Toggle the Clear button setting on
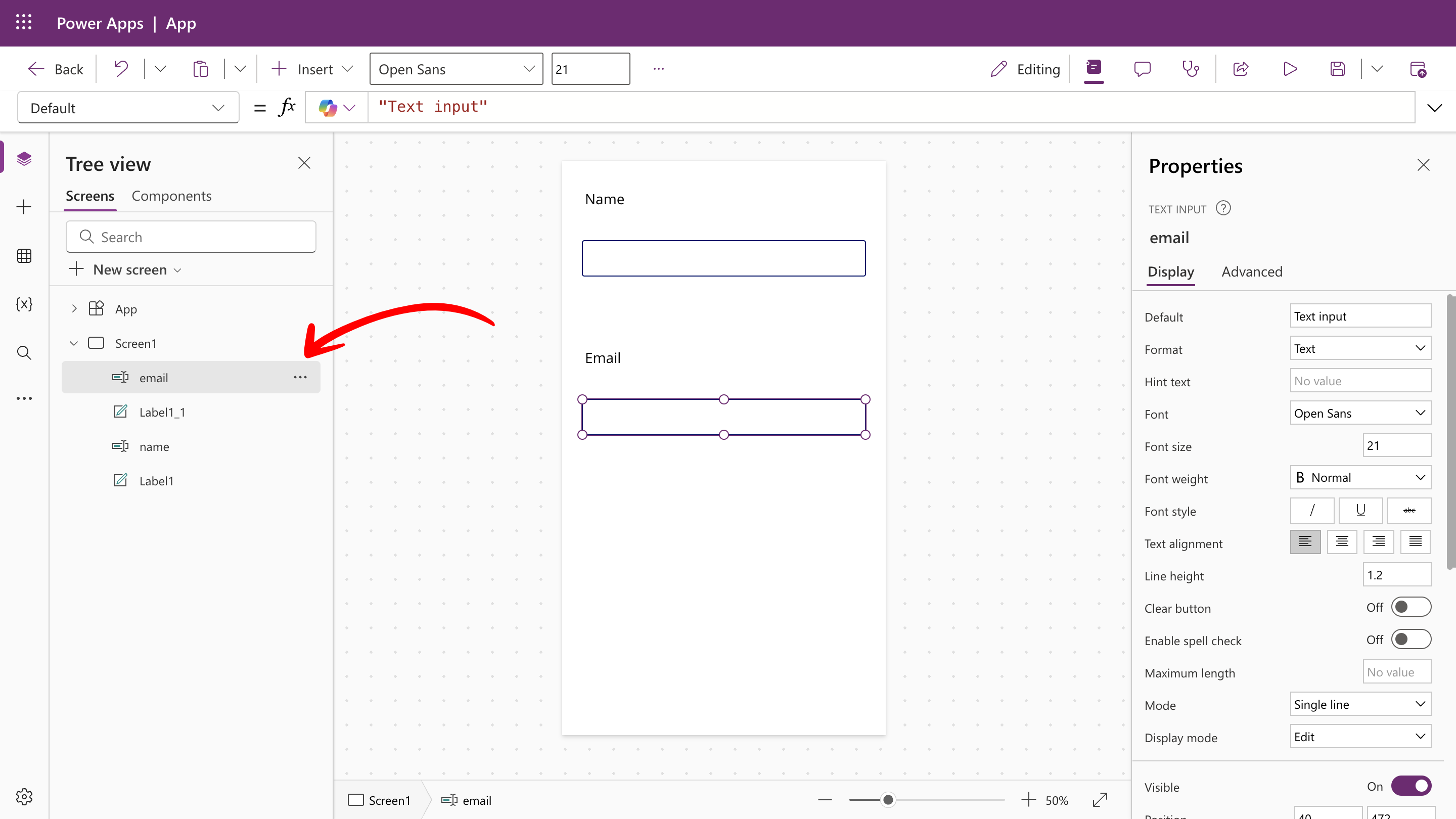This screenshot has width=1456, height=819. pos(1410,607)
